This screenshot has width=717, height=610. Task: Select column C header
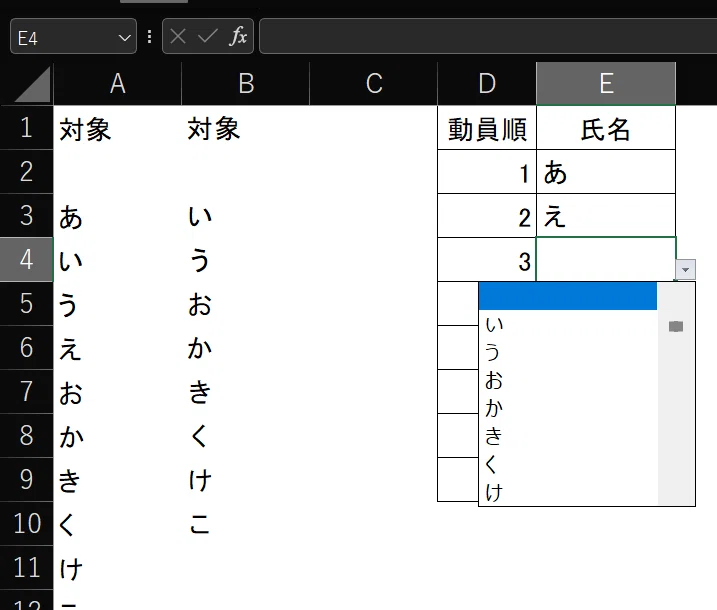tap(374, 84)
